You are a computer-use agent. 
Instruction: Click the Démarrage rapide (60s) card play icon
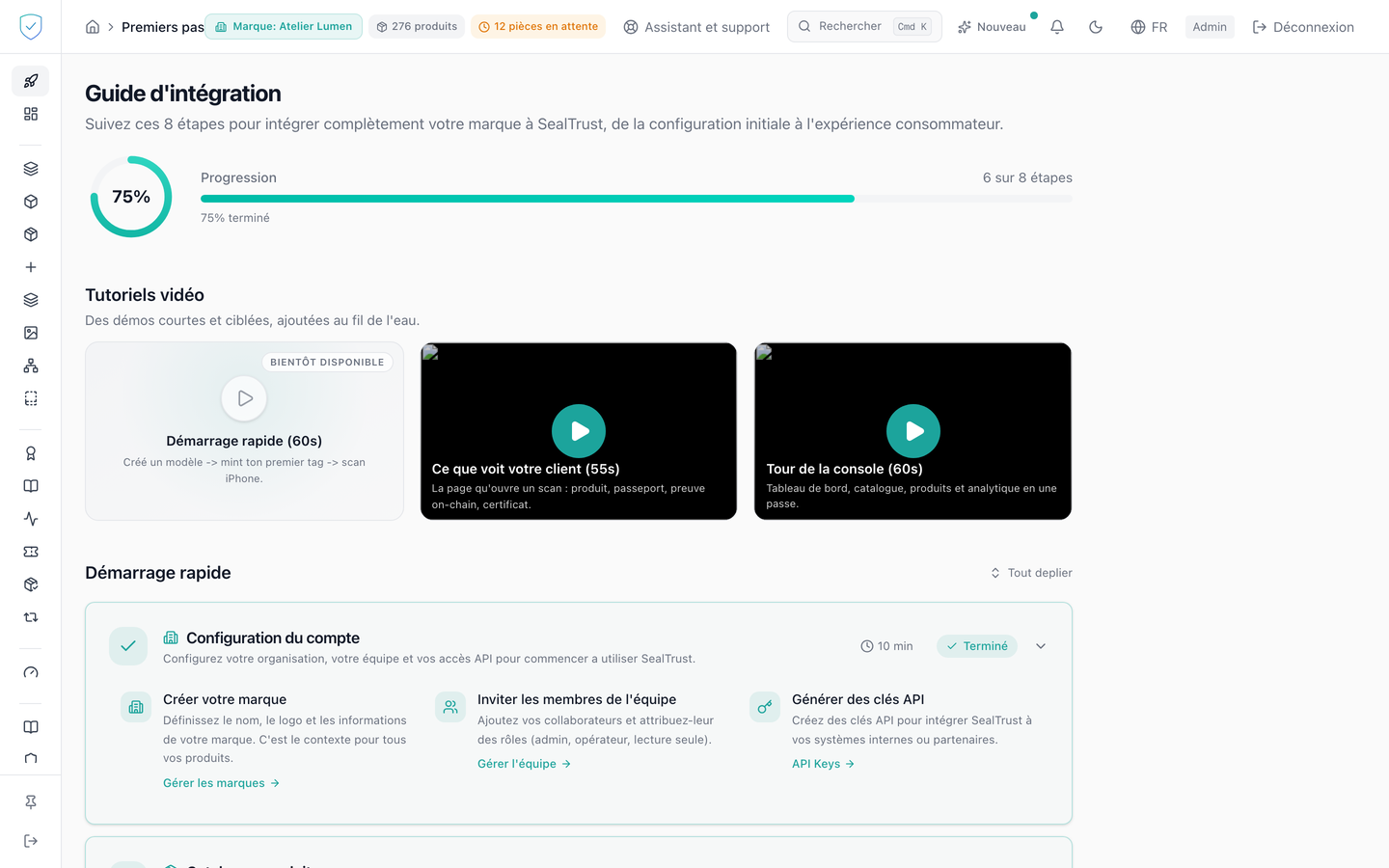244,398
